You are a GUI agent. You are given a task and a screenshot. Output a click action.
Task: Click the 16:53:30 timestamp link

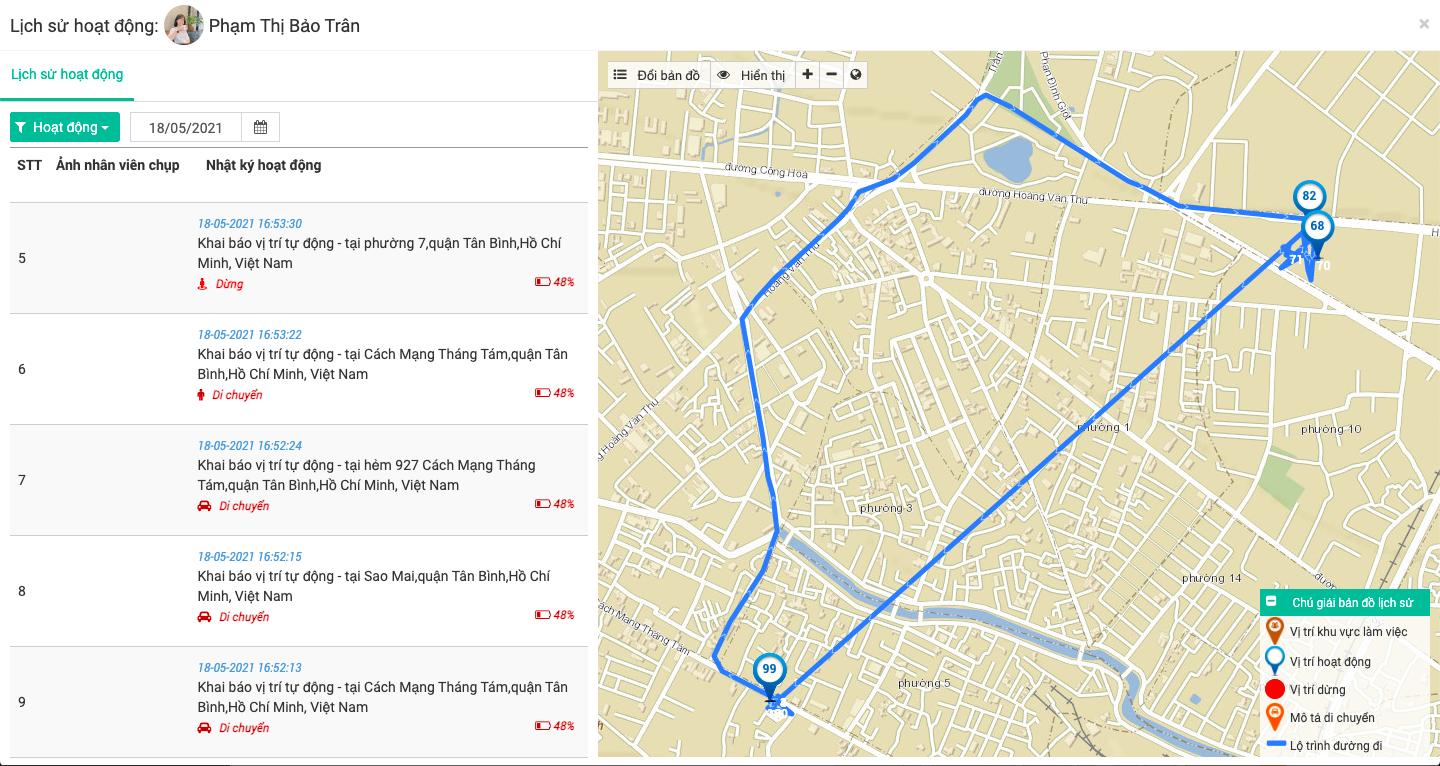[x=250, y=224]
